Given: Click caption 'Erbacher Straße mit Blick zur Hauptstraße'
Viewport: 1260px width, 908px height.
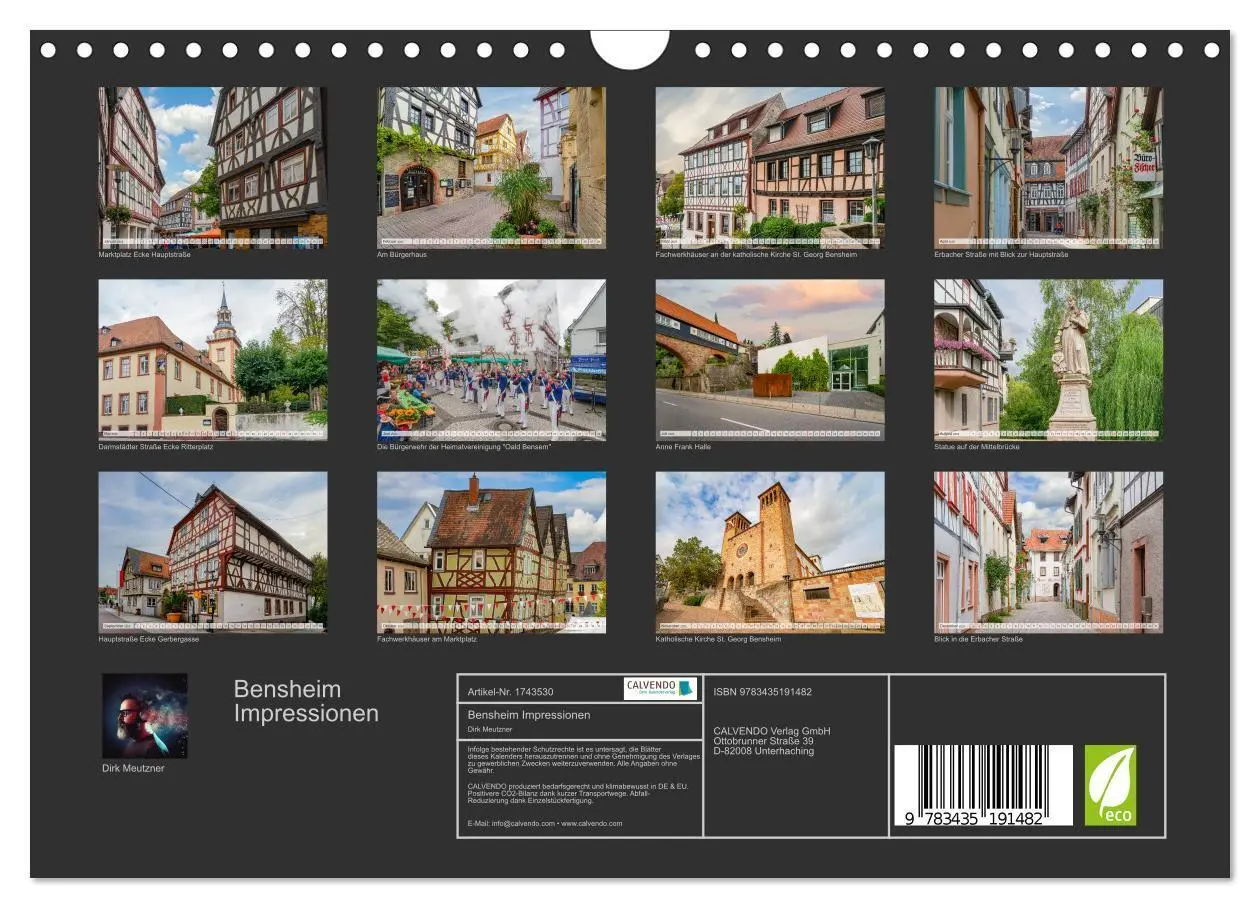Looking at the screenshot, I should coord(1001,255).
